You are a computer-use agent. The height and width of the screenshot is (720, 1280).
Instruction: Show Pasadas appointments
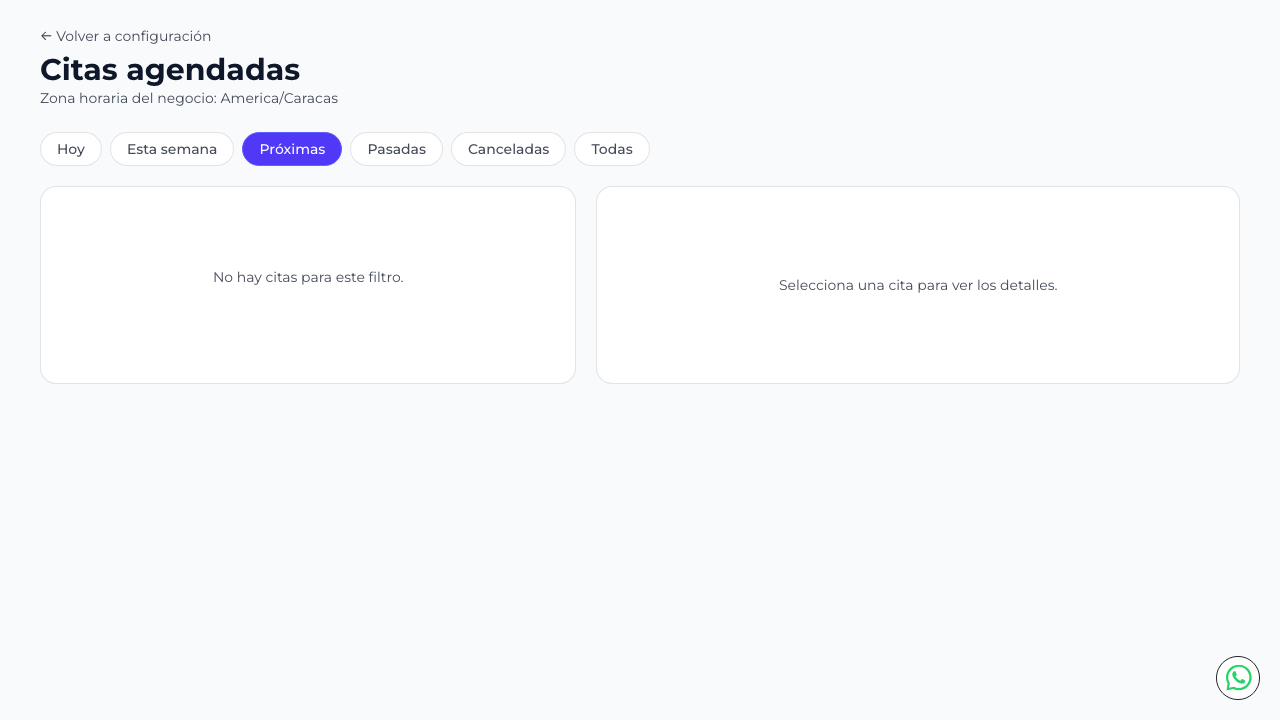click(396, 149)
